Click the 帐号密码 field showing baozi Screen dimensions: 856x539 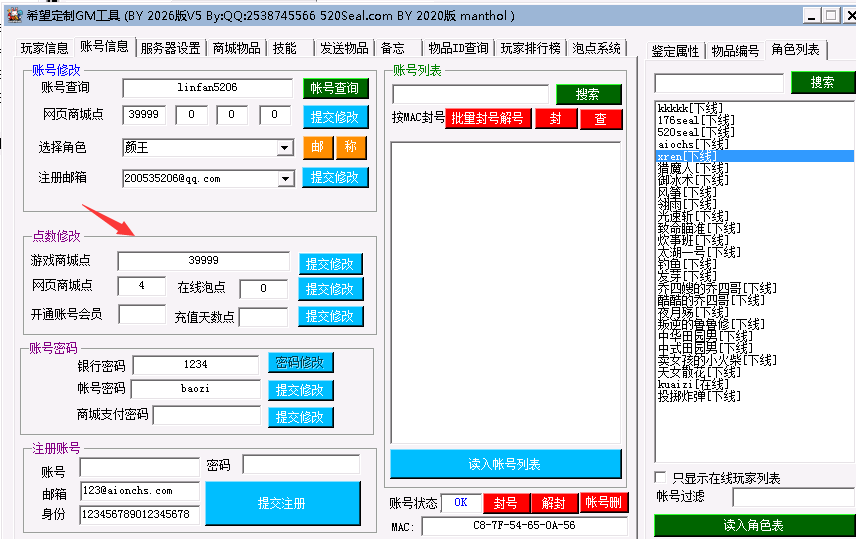pos(195,389)
